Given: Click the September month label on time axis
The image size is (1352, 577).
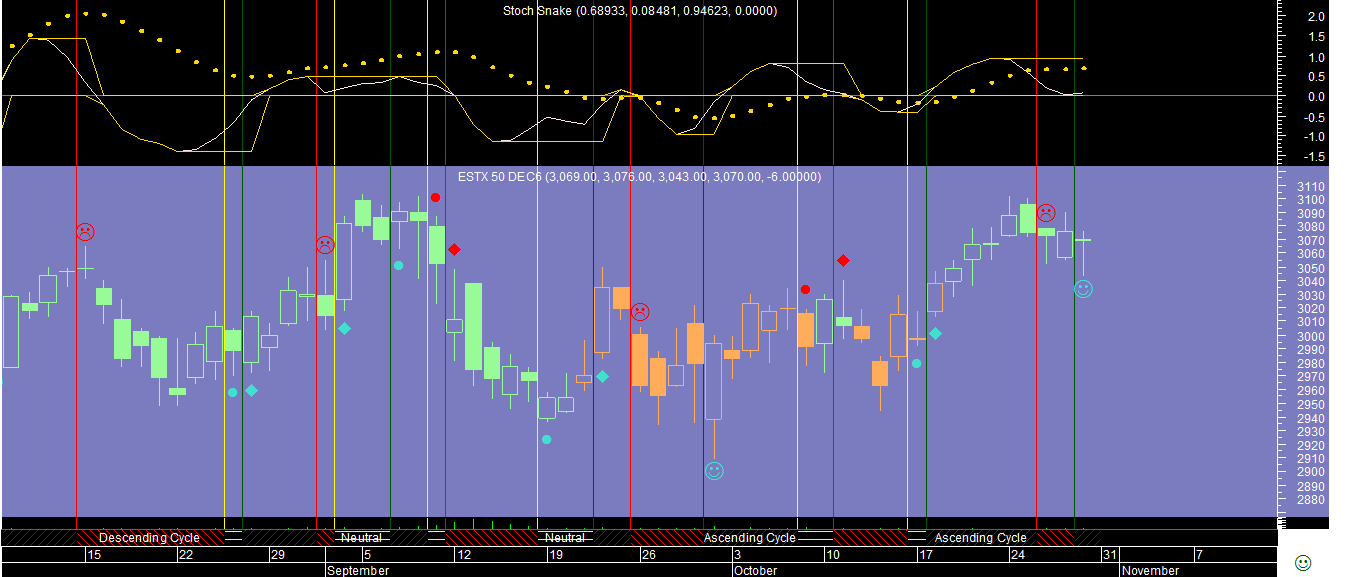Looking at the screenshot, I should coord(358,570).
